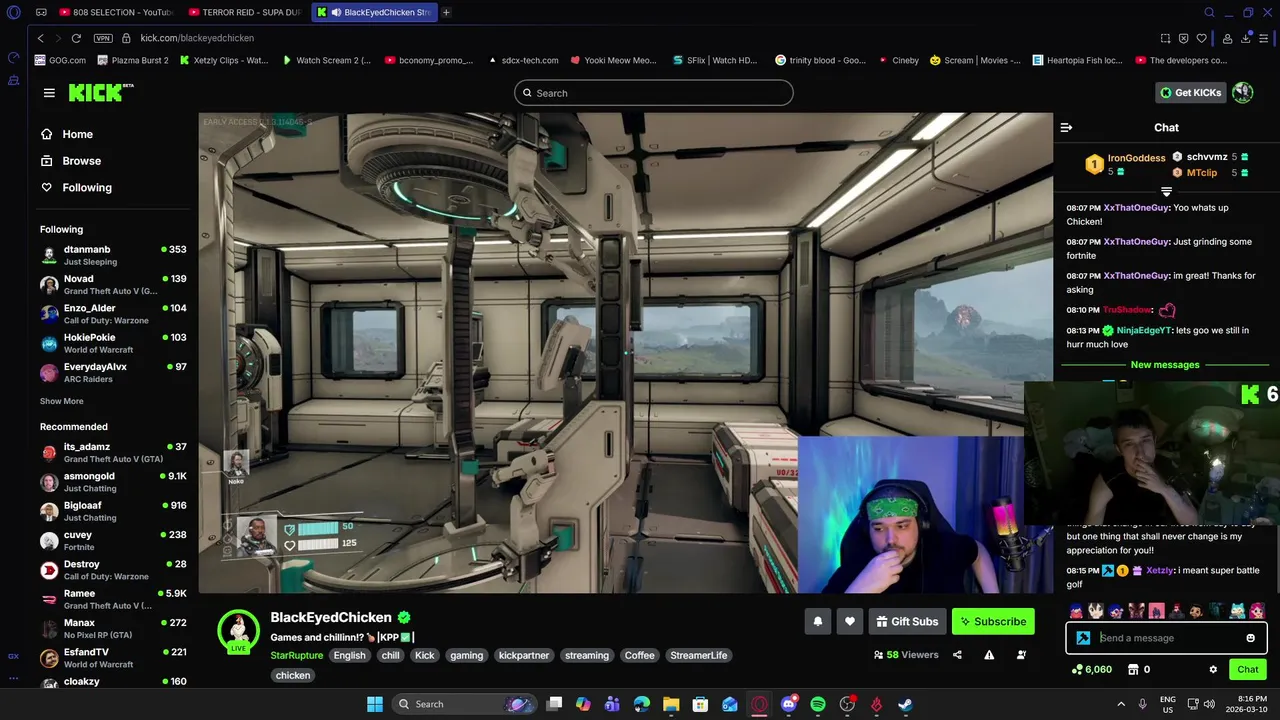Select the StreamerLife tag
The width and height of the screenshot is (1280, 720).
[x=698, y=656]
